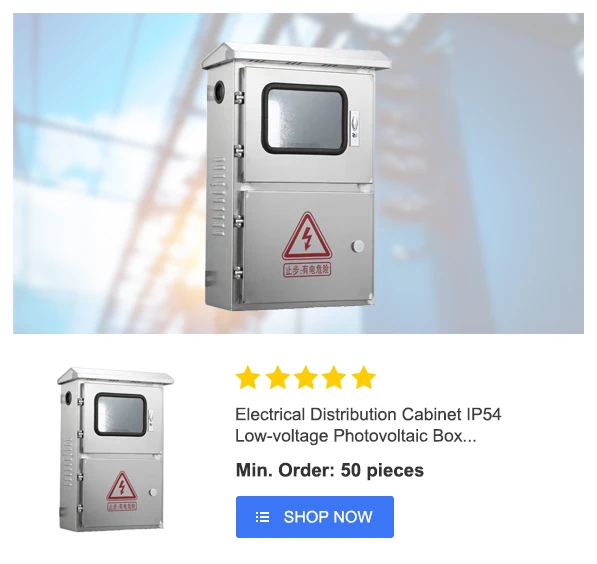Select the fifth yellow rating star
597x564 pixels.
coord(363,377)
